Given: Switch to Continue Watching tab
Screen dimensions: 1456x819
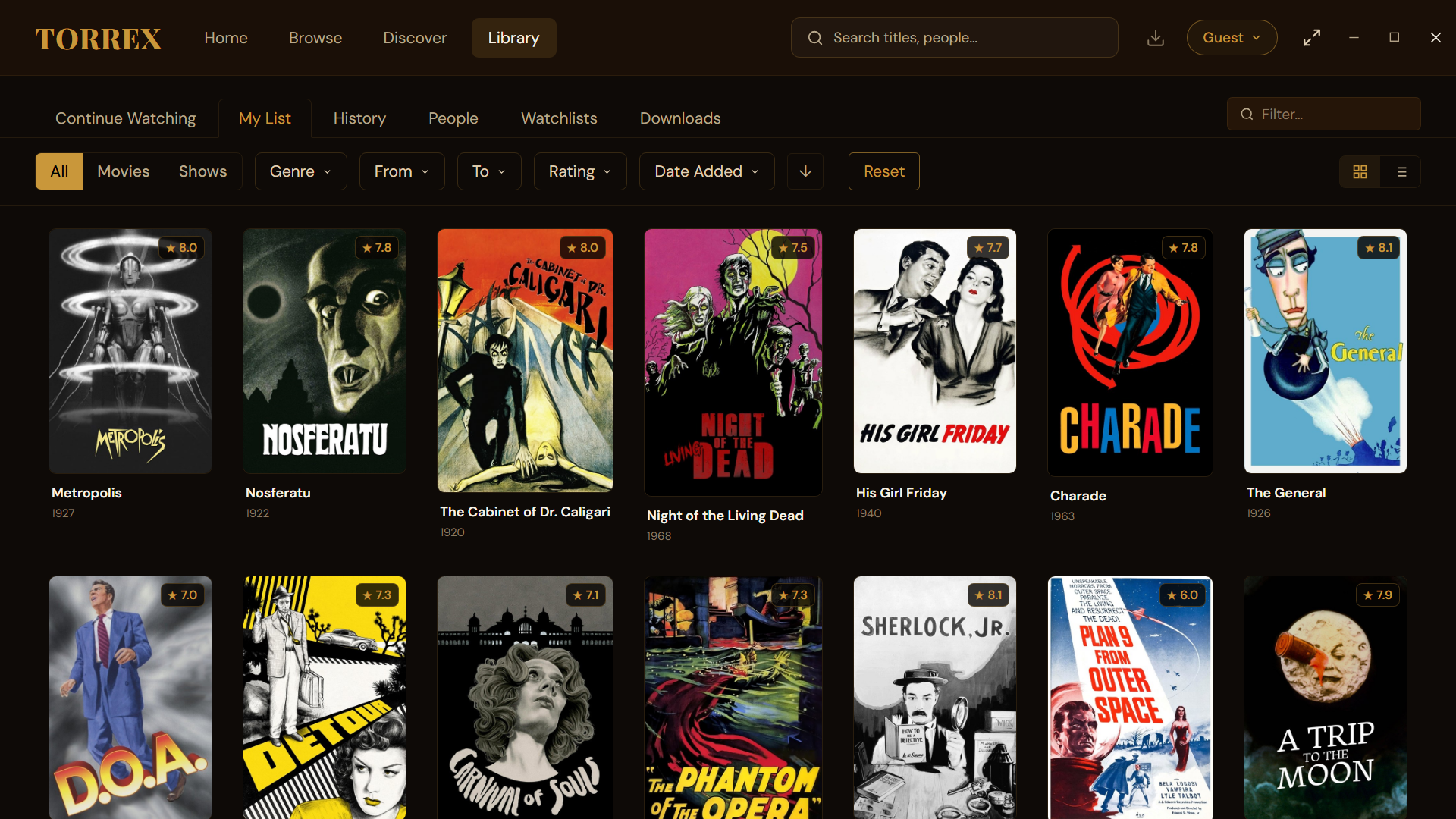Looking at the screenshot, I should click(126, 118).
